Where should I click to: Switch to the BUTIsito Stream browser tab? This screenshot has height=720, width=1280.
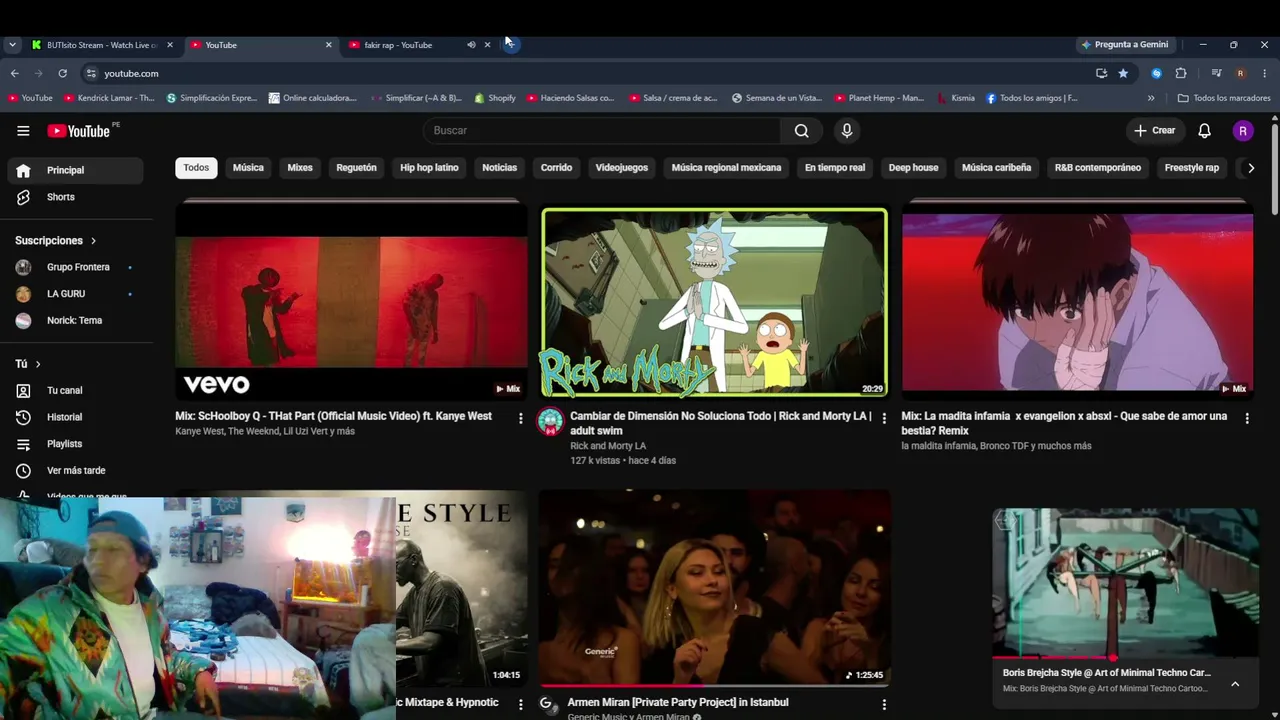pyautogui.click(x=102, y=45)
